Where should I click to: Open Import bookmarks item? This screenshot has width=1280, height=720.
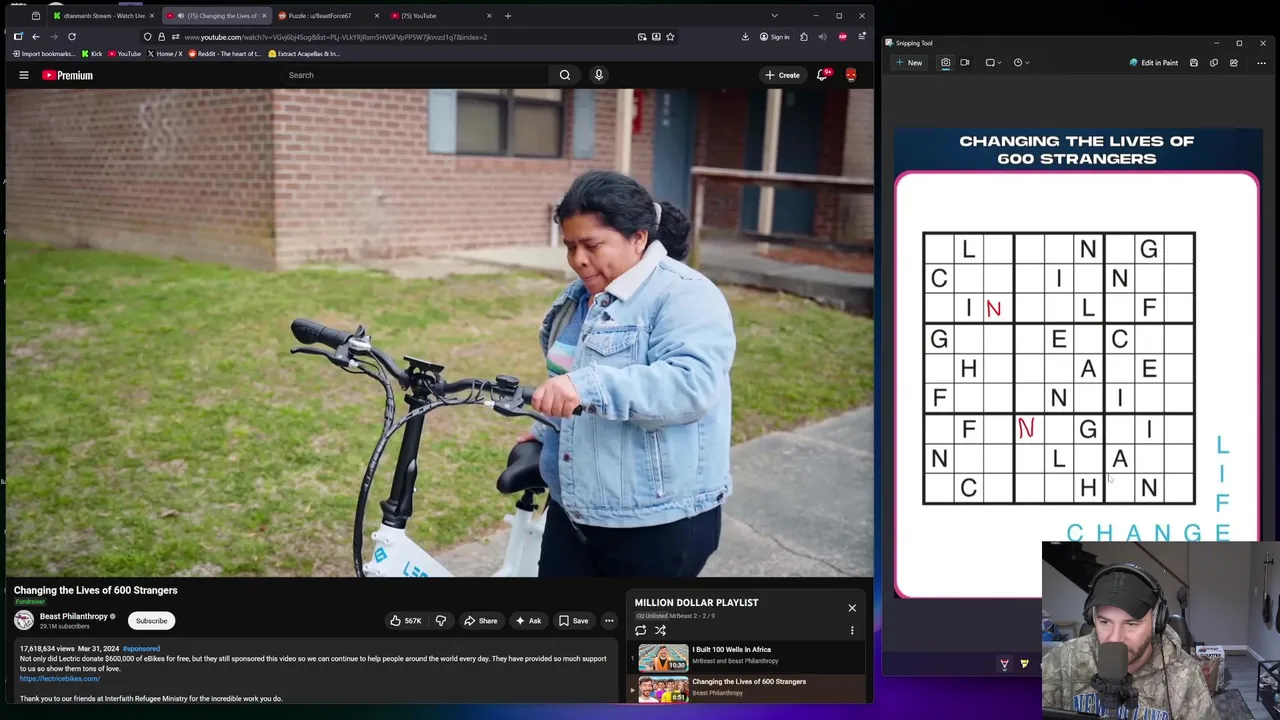point(44,54)
